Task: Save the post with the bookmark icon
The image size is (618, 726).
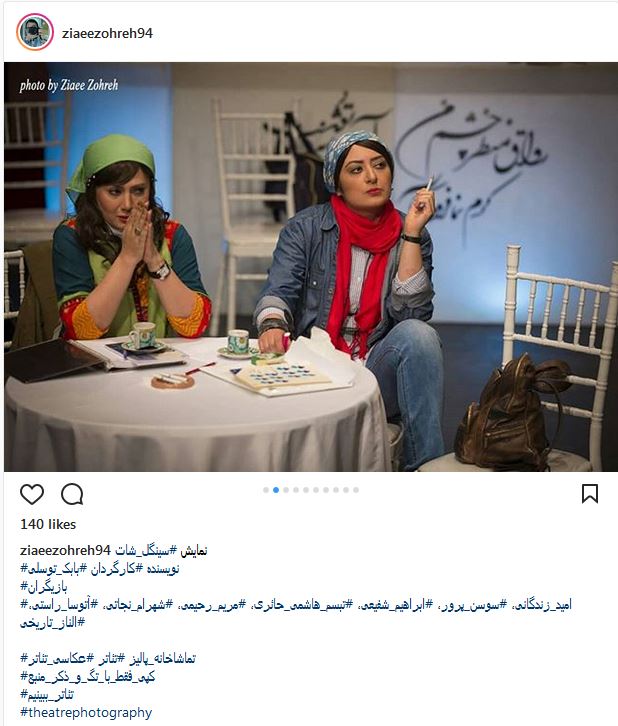Action: 590,494
